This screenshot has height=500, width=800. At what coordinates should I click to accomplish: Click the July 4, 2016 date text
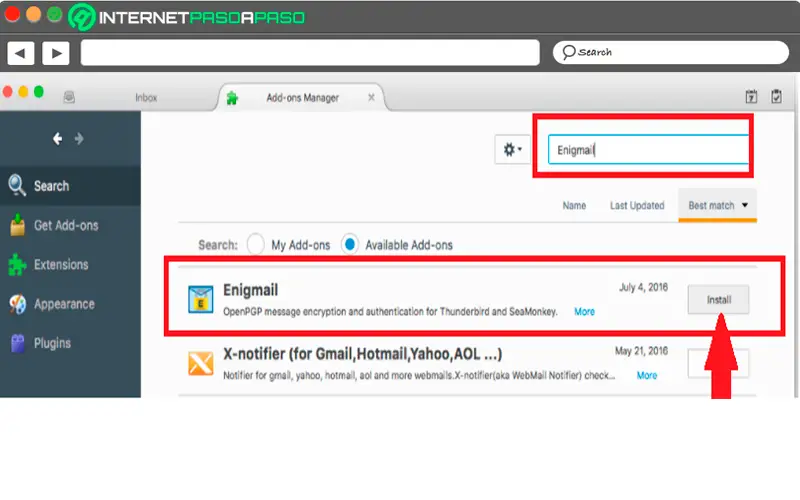(x=643, y=287)
